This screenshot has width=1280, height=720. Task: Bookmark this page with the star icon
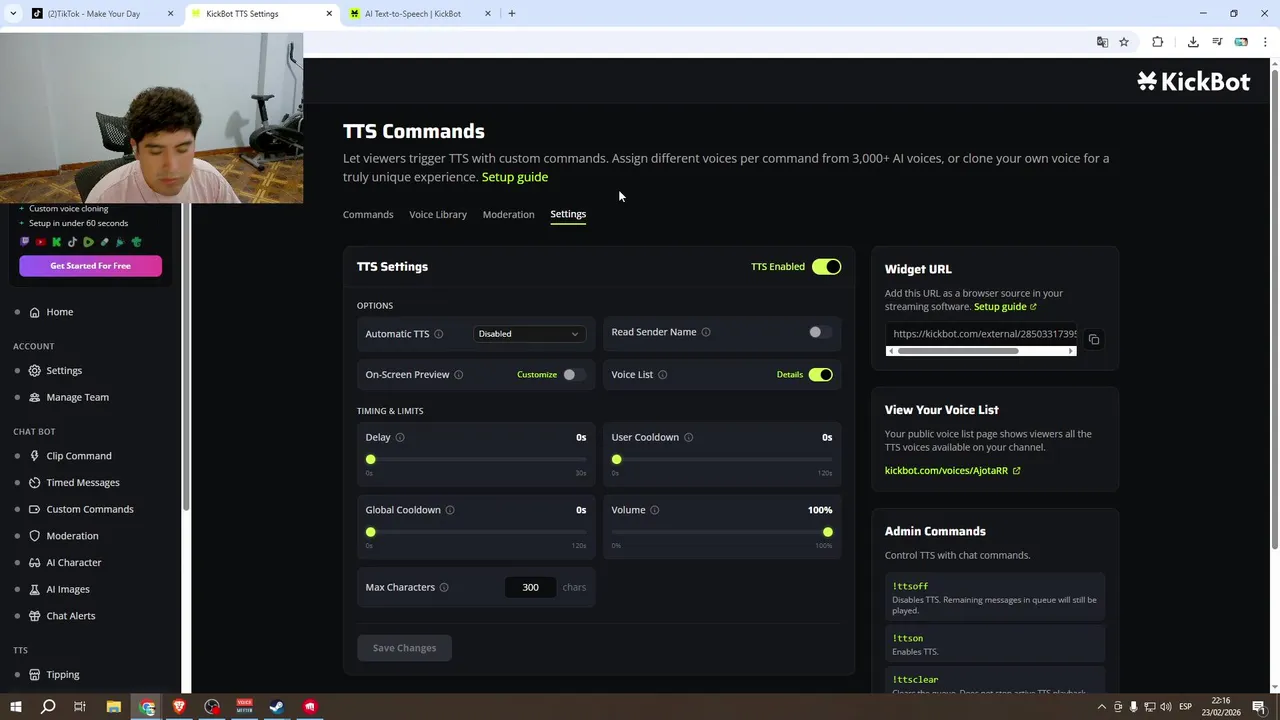[x=1124, y=42]
